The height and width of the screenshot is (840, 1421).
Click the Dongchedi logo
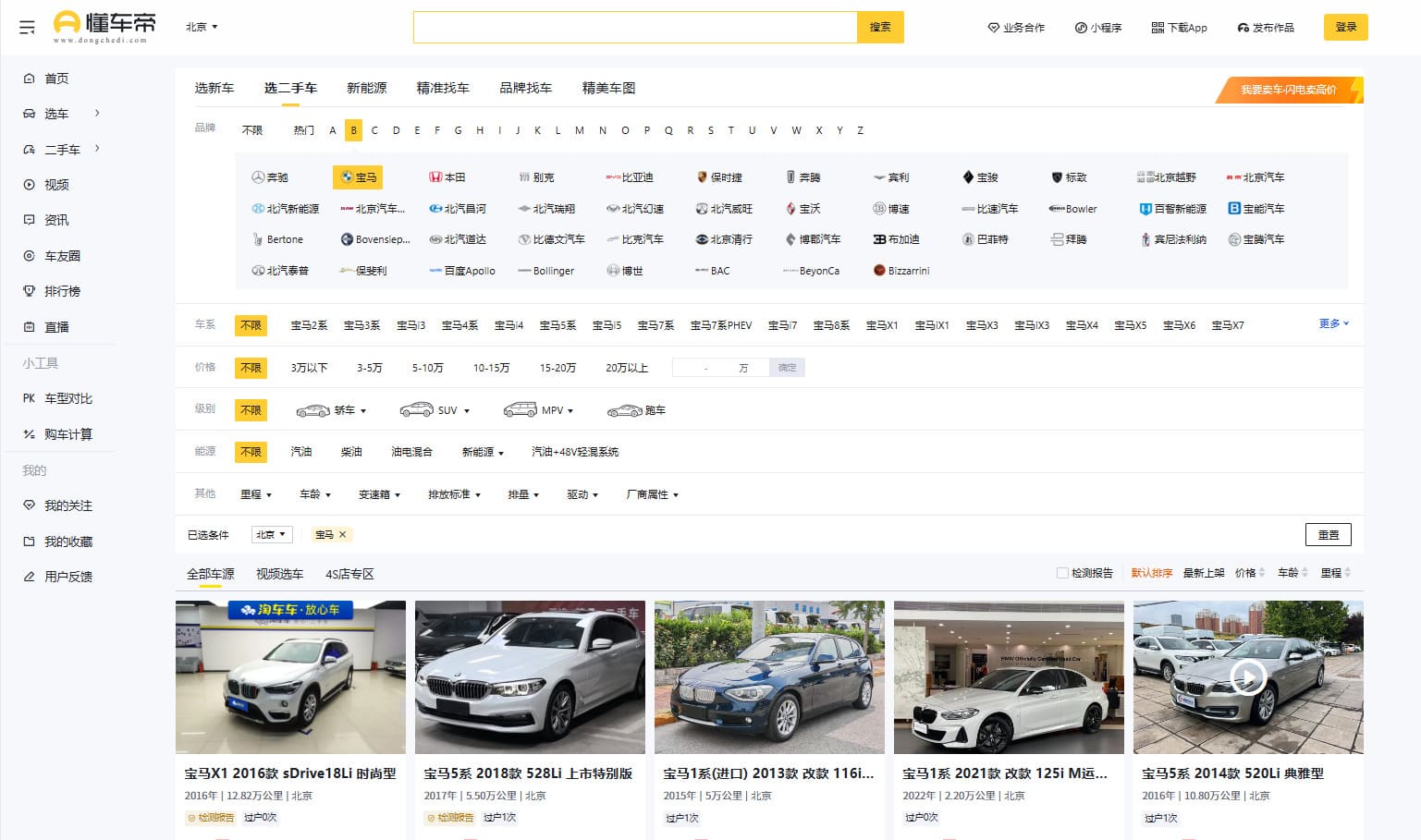(x=104, y=27)
